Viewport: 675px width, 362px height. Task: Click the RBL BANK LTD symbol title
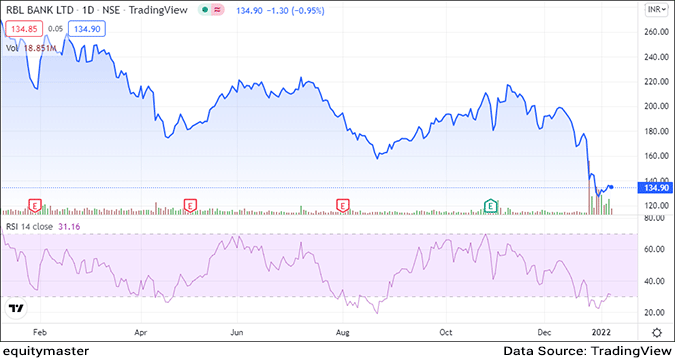[40, 10]
